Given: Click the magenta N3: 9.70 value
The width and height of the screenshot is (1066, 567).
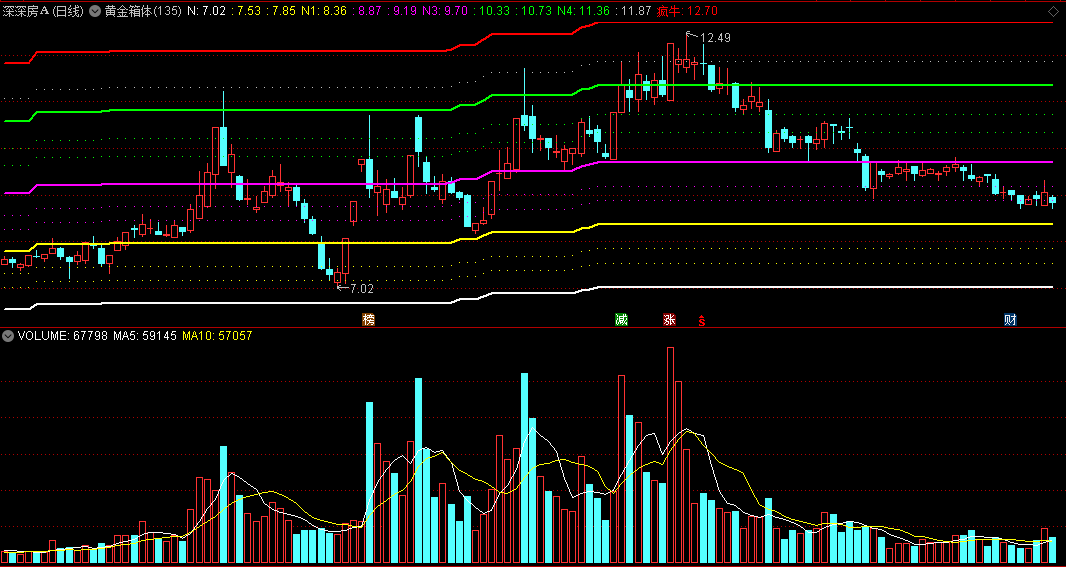Looking at the screenshot, I should pyautogui.click(x=446, y=11).
